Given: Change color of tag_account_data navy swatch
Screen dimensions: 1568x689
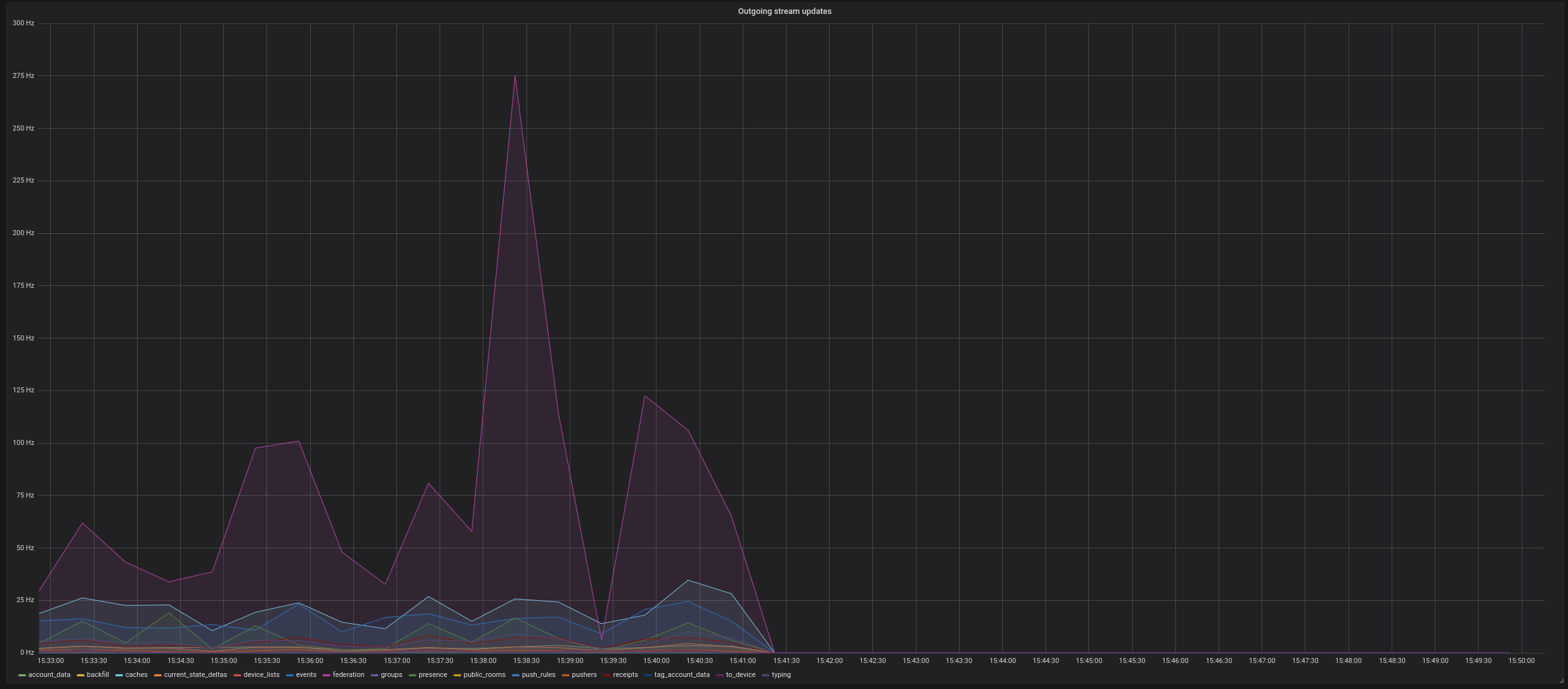Looking at the screenshot, I should click(648, 675).
